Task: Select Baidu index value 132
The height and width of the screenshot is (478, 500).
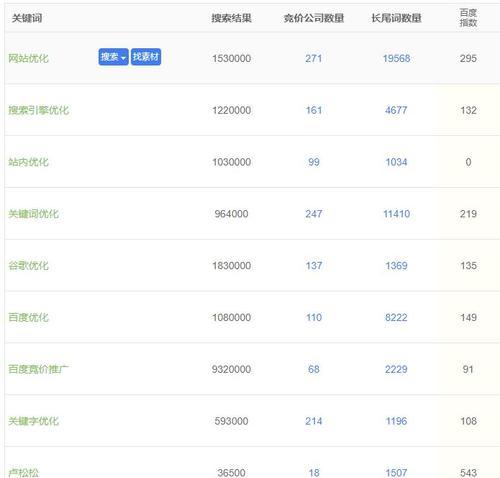Action: click(x=468, y=110)
